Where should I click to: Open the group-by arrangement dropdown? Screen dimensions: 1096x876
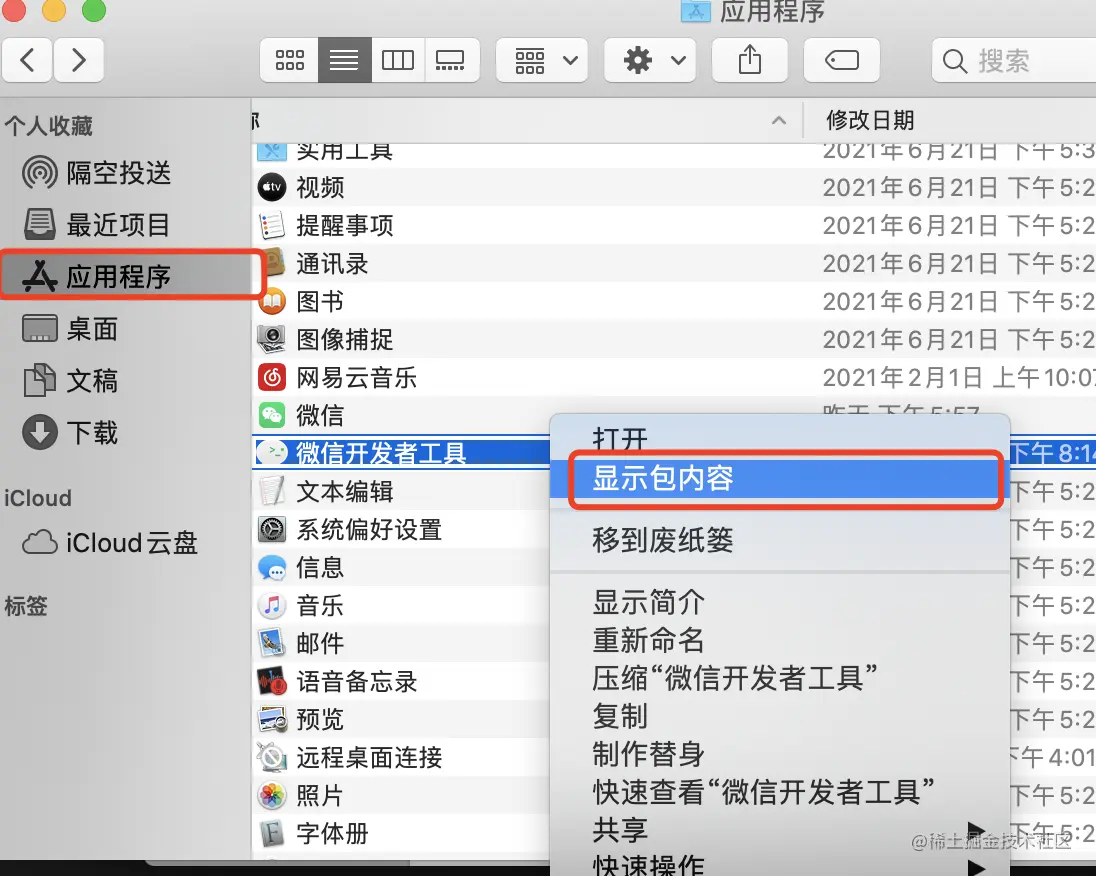[542, 60]
